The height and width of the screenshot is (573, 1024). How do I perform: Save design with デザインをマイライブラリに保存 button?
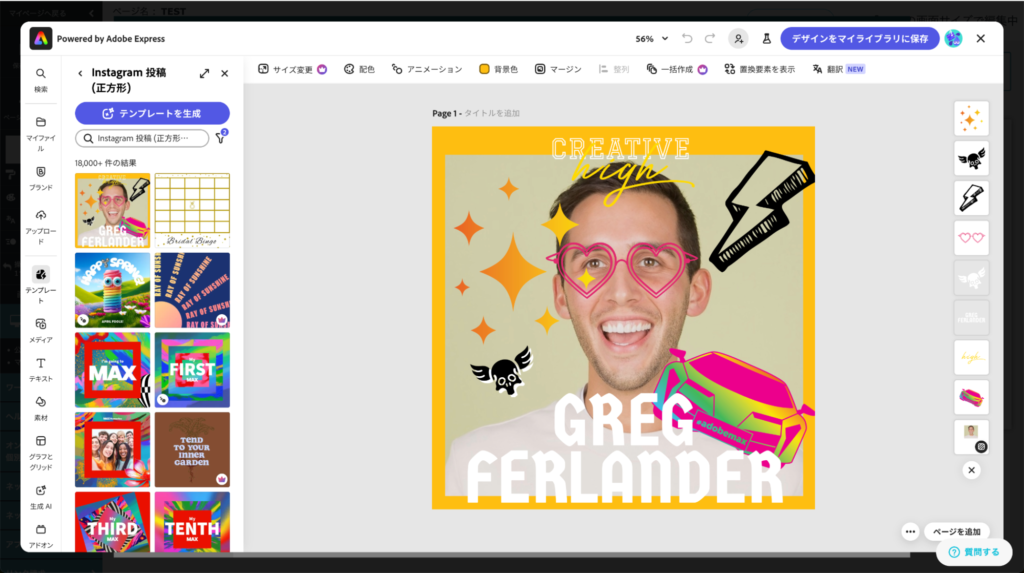(859, 39)
